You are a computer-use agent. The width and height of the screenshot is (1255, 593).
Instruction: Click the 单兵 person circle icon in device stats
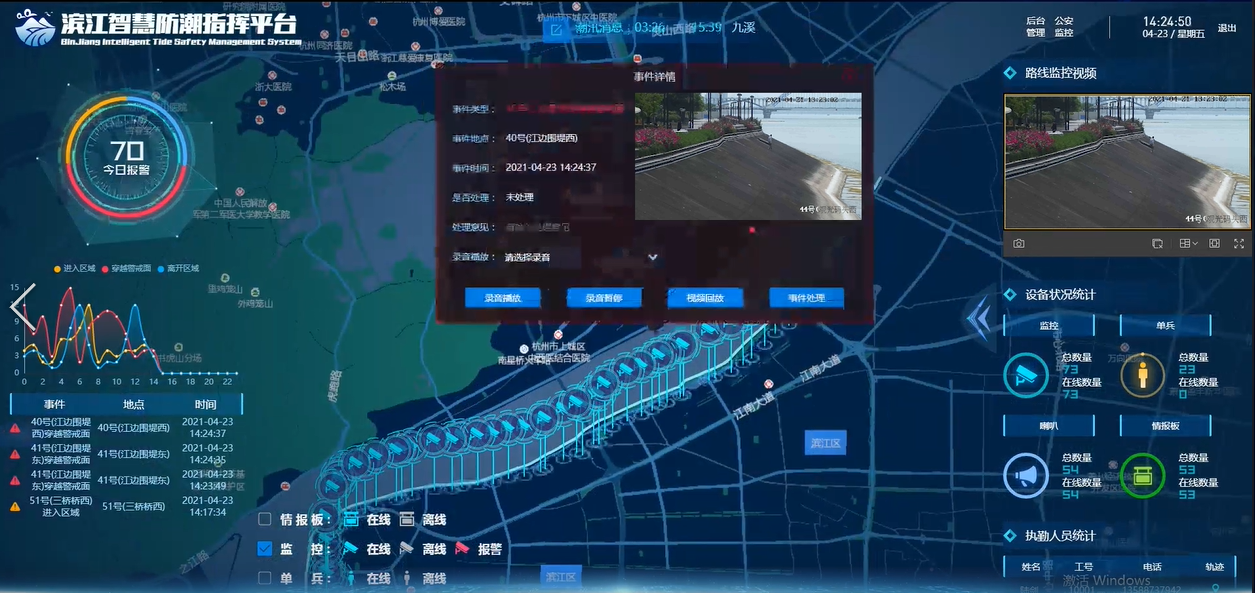[1142, 376]
